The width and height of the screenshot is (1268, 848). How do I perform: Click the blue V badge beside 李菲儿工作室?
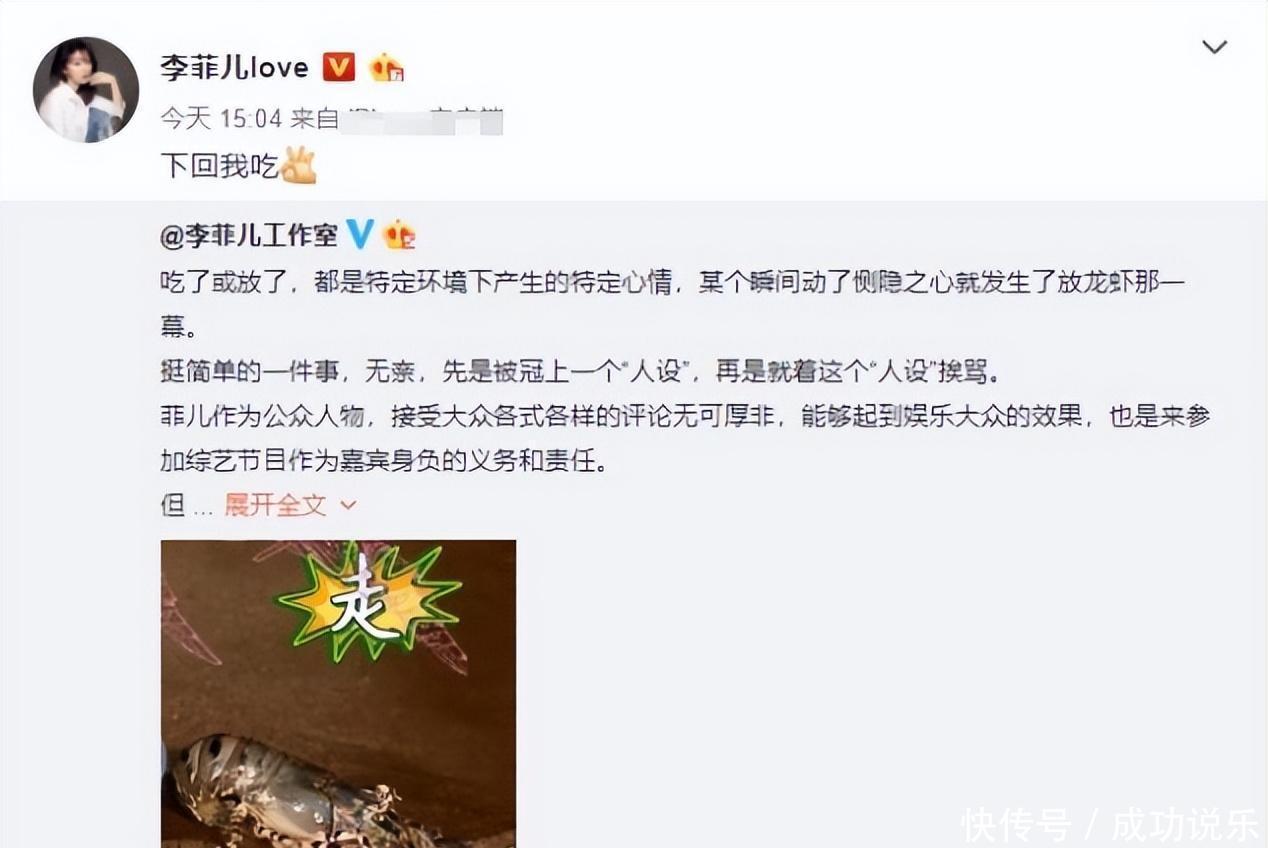360,234
